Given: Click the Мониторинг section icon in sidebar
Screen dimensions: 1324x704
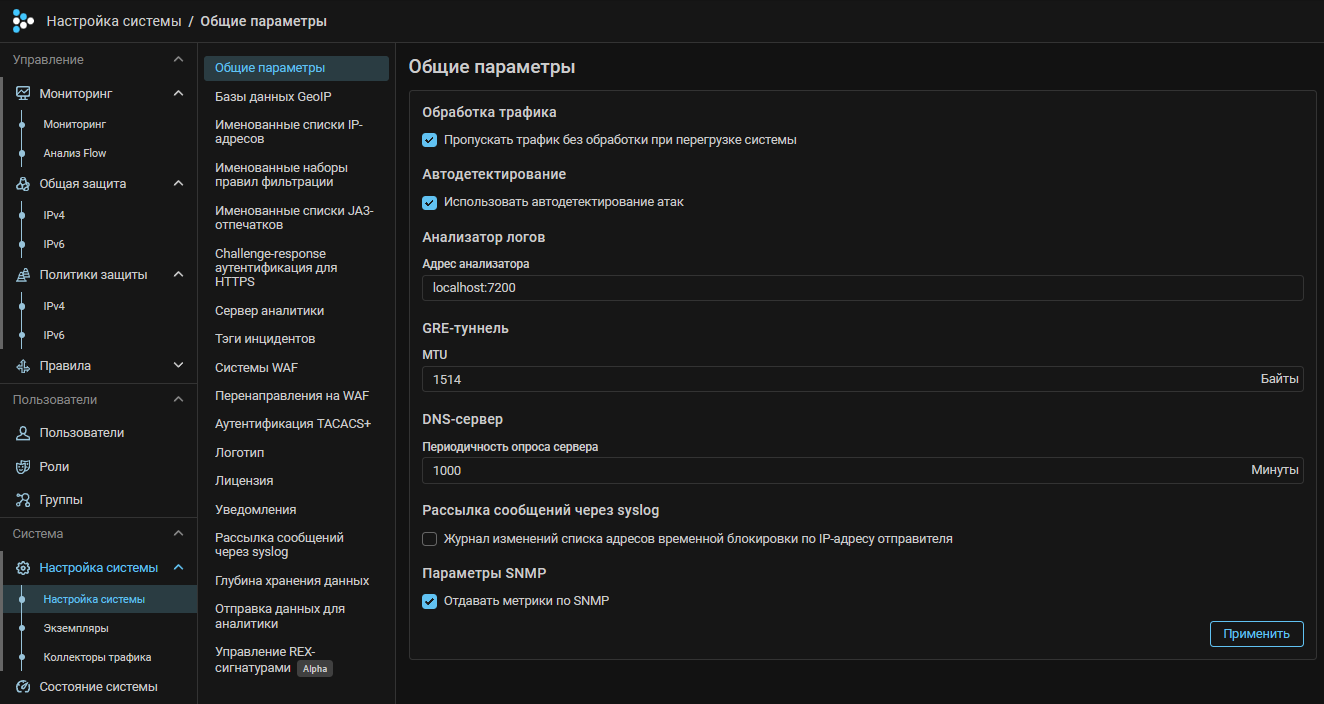Looking at the screenshot, I should [x=23, y=93].
